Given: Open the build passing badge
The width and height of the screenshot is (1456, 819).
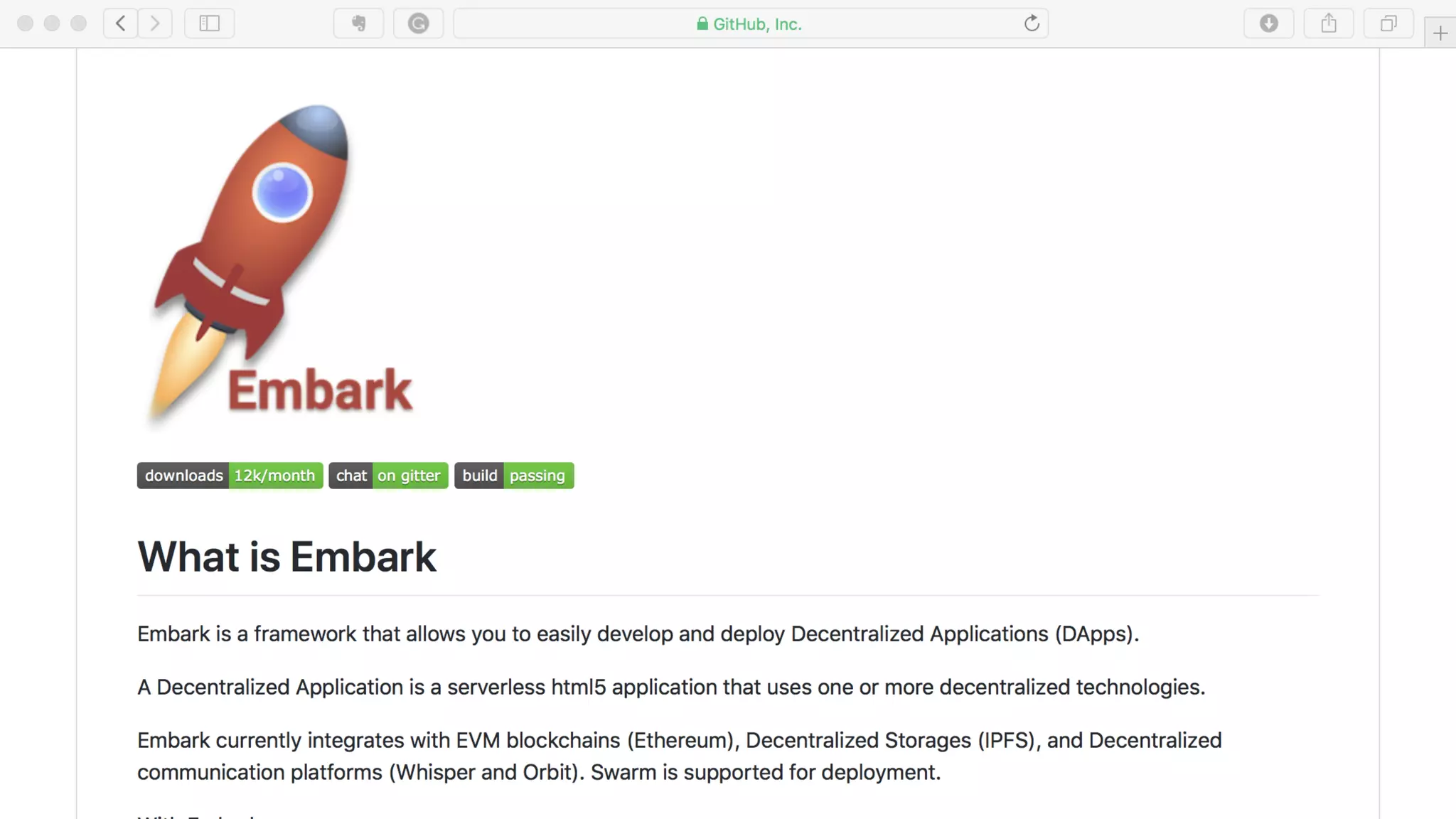Looking at the screenshot, I should (x=514, y=476).
